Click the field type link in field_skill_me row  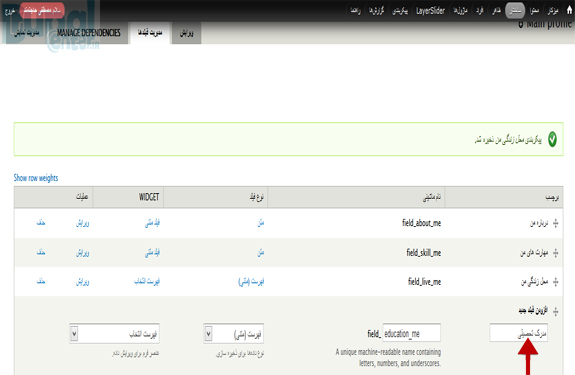[x=260, y=253]
